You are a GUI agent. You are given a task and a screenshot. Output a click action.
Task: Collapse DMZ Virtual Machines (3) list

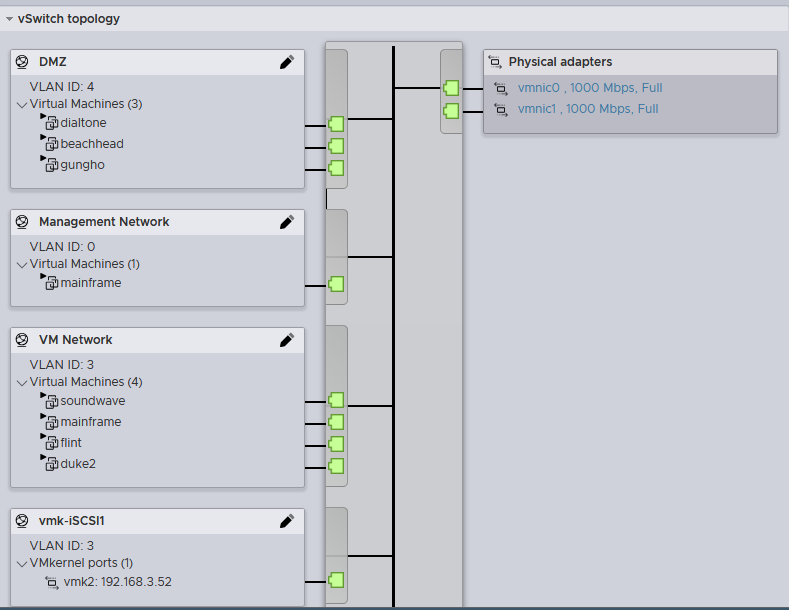tap(22, 105)
